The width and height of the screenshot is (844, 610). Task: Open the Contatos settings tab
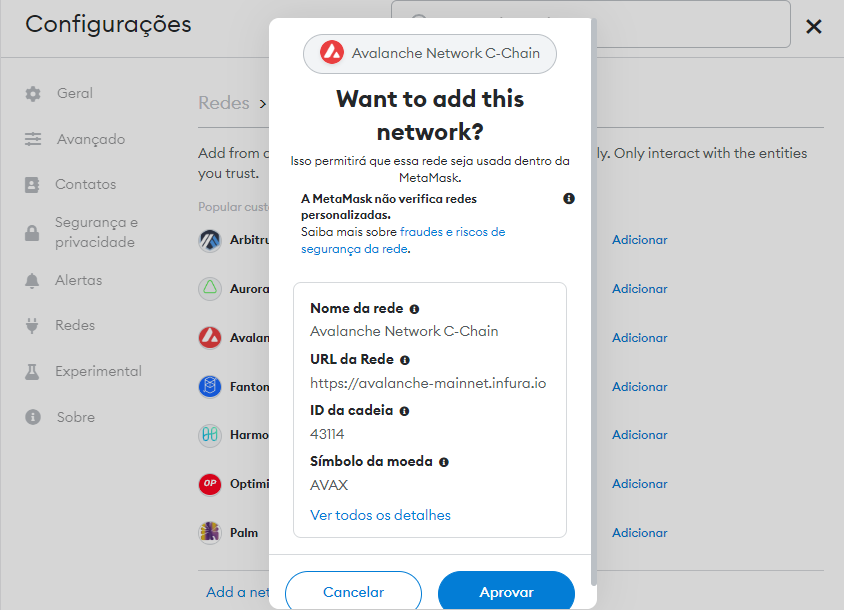[x=86, y=184]
